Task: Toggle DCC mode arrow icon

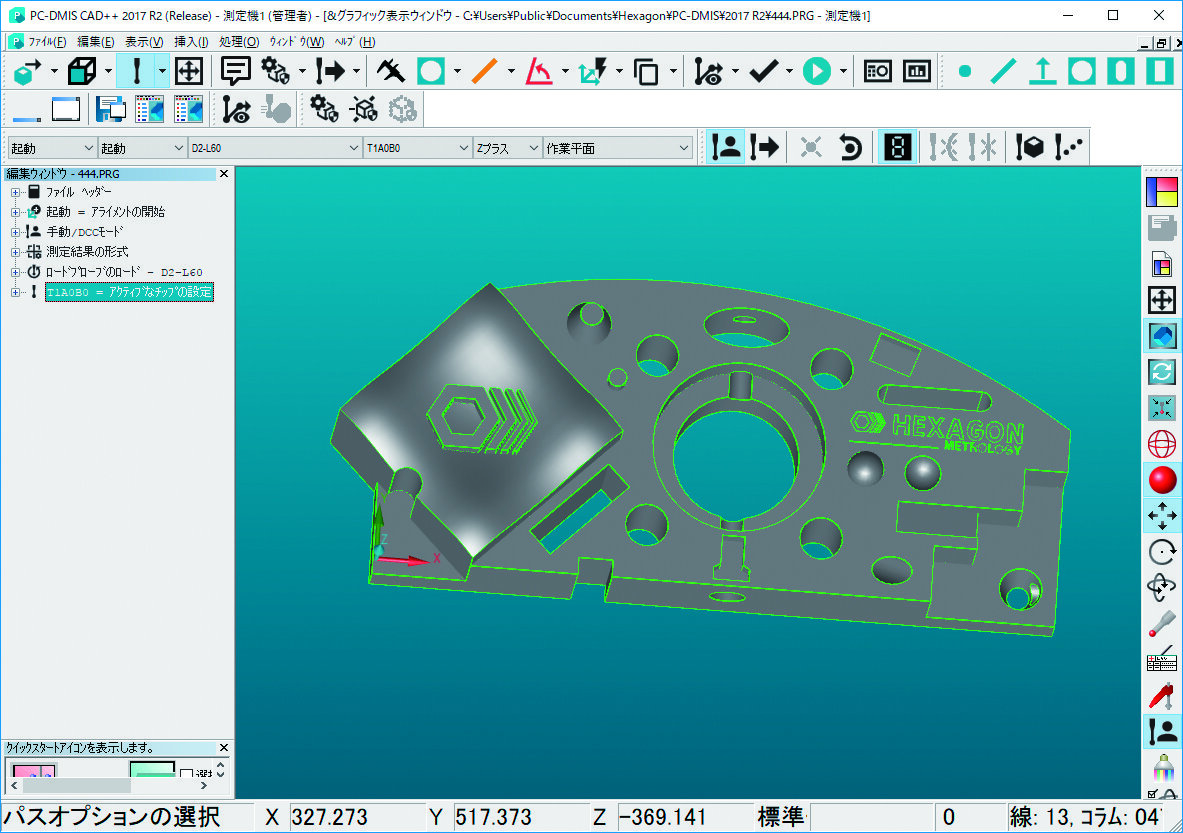Action: [x=765, y=147]
